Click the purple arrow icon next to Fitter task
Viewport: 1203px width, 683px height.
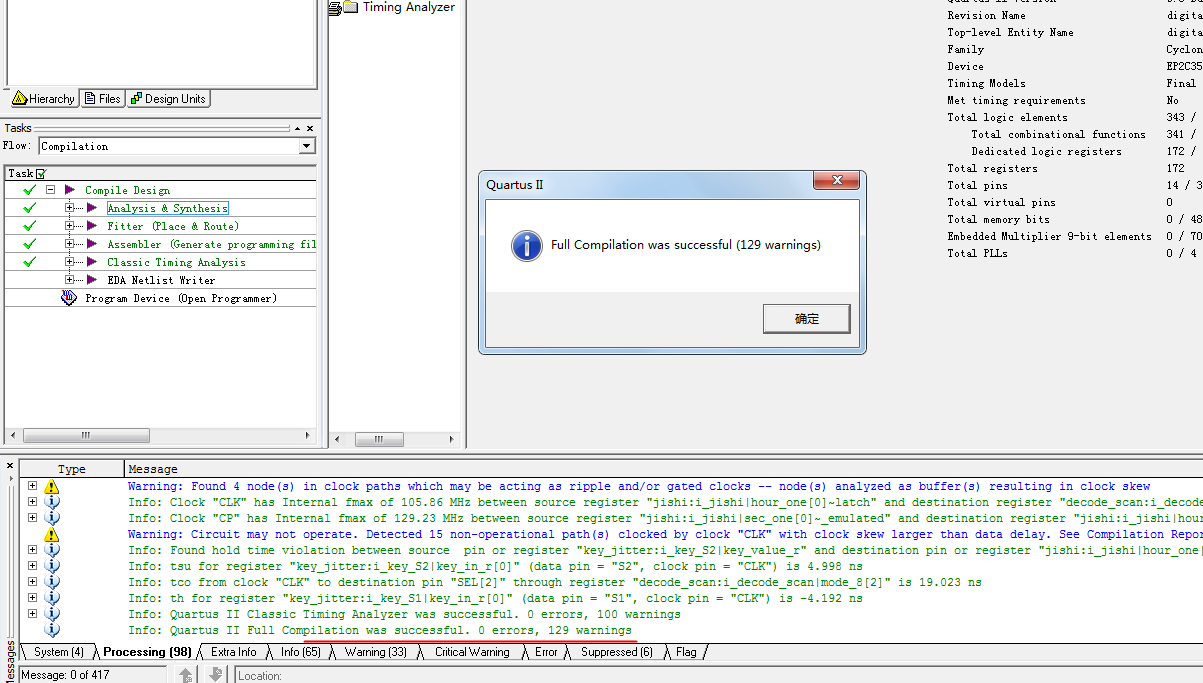tap(92, 226)
